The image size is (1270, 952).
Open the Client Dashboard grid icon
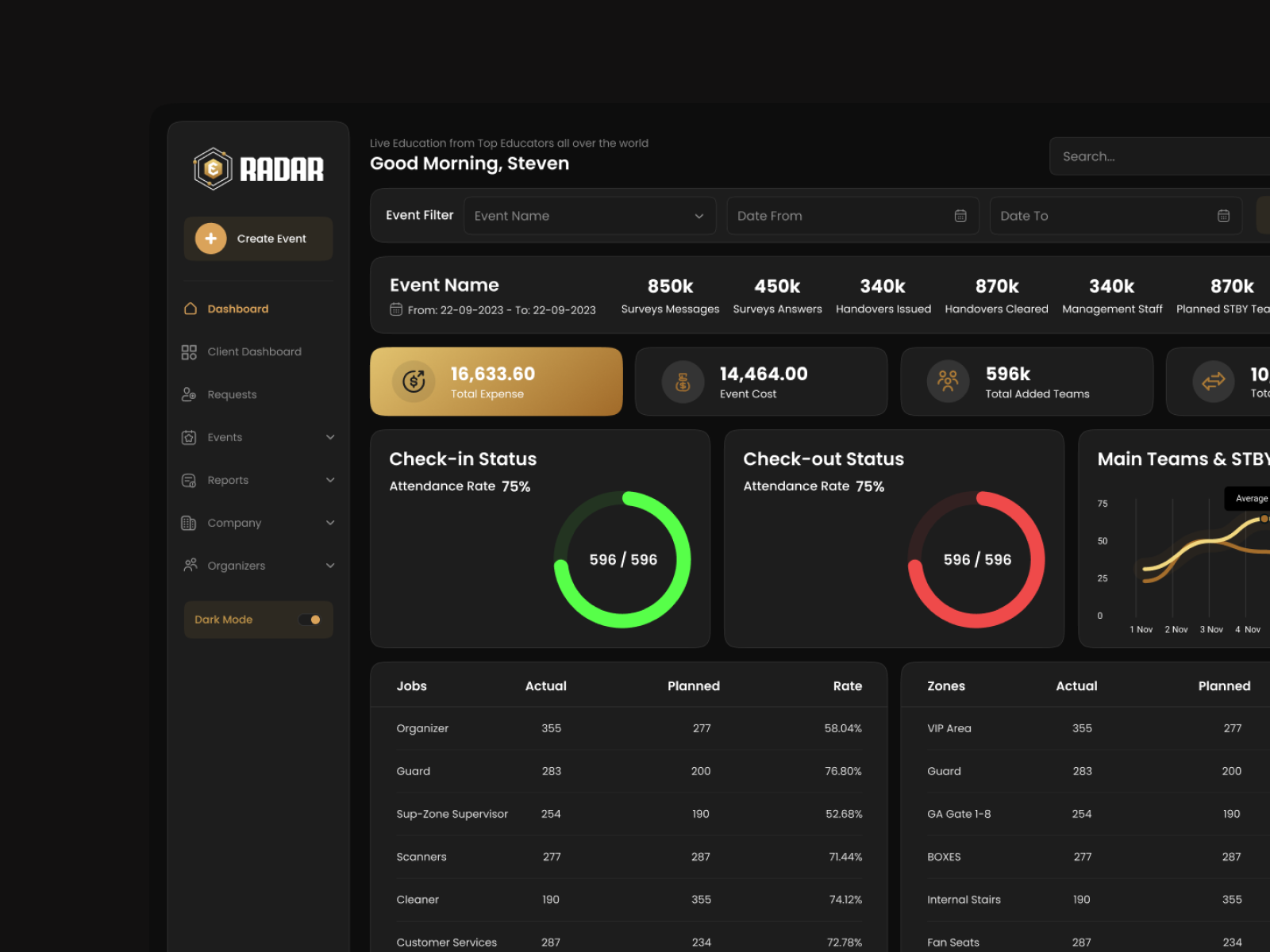(190, 351)
